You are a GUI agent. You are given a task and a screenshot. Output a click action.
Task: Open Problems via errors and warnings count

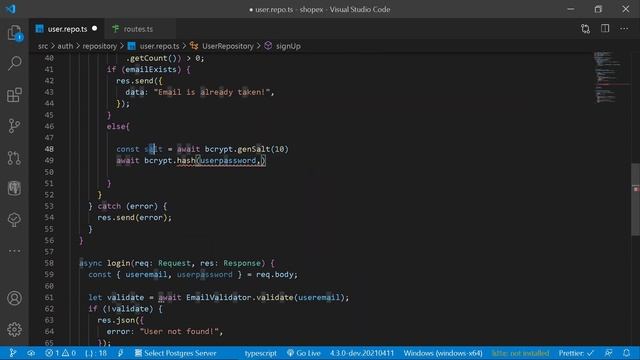[60, 353]
